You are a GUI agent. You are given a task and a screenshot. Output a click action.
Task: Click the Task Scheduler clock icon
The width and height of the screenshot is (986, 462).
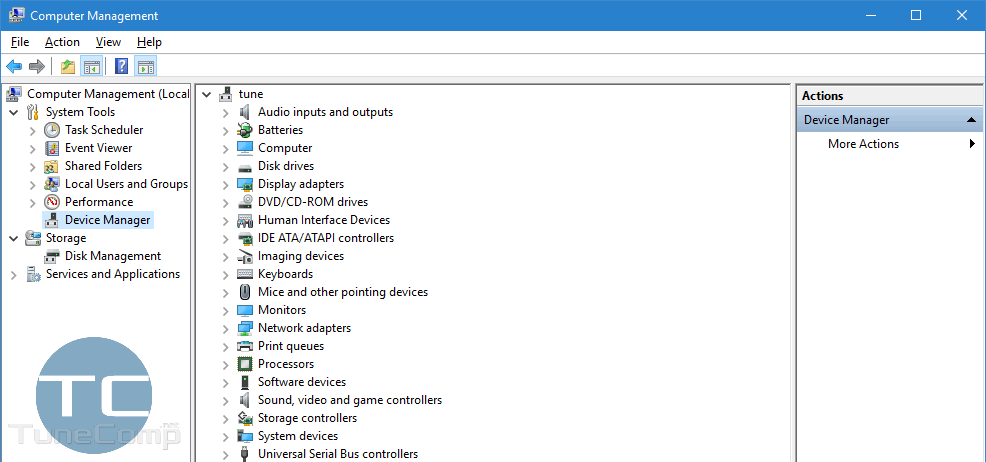(x=52, y=130)
